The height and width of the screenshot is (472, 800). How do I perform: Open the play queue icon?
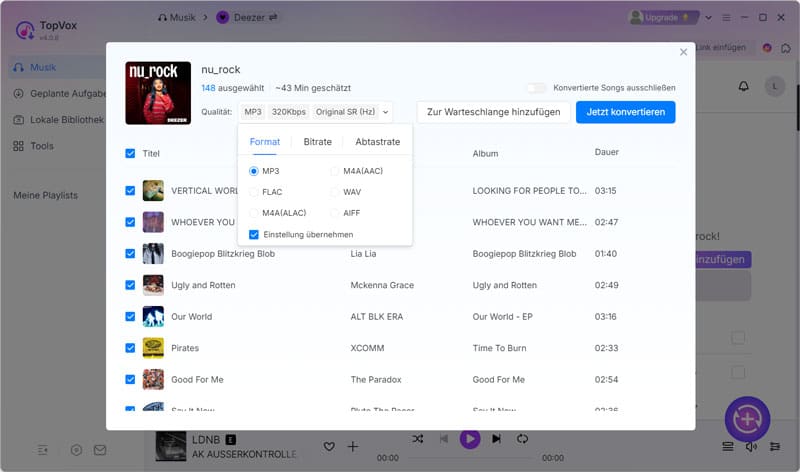(728, 446)
